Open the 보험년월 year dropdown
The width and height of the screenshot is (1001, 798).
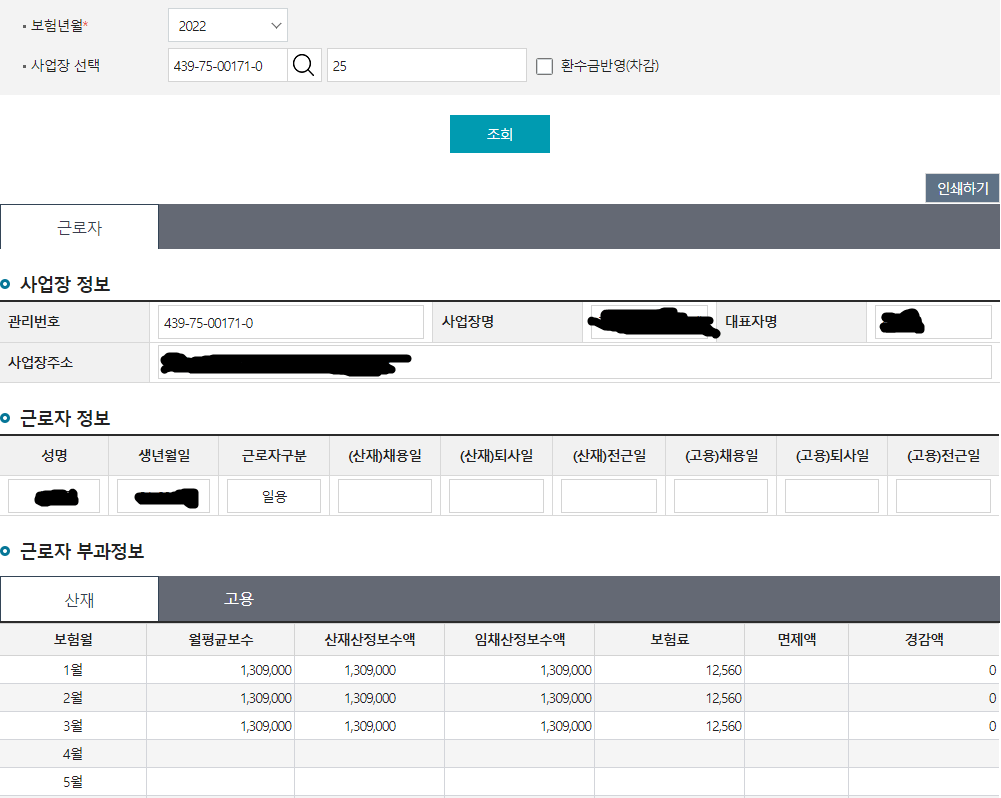pyautogui.click(x=227, y=26)
